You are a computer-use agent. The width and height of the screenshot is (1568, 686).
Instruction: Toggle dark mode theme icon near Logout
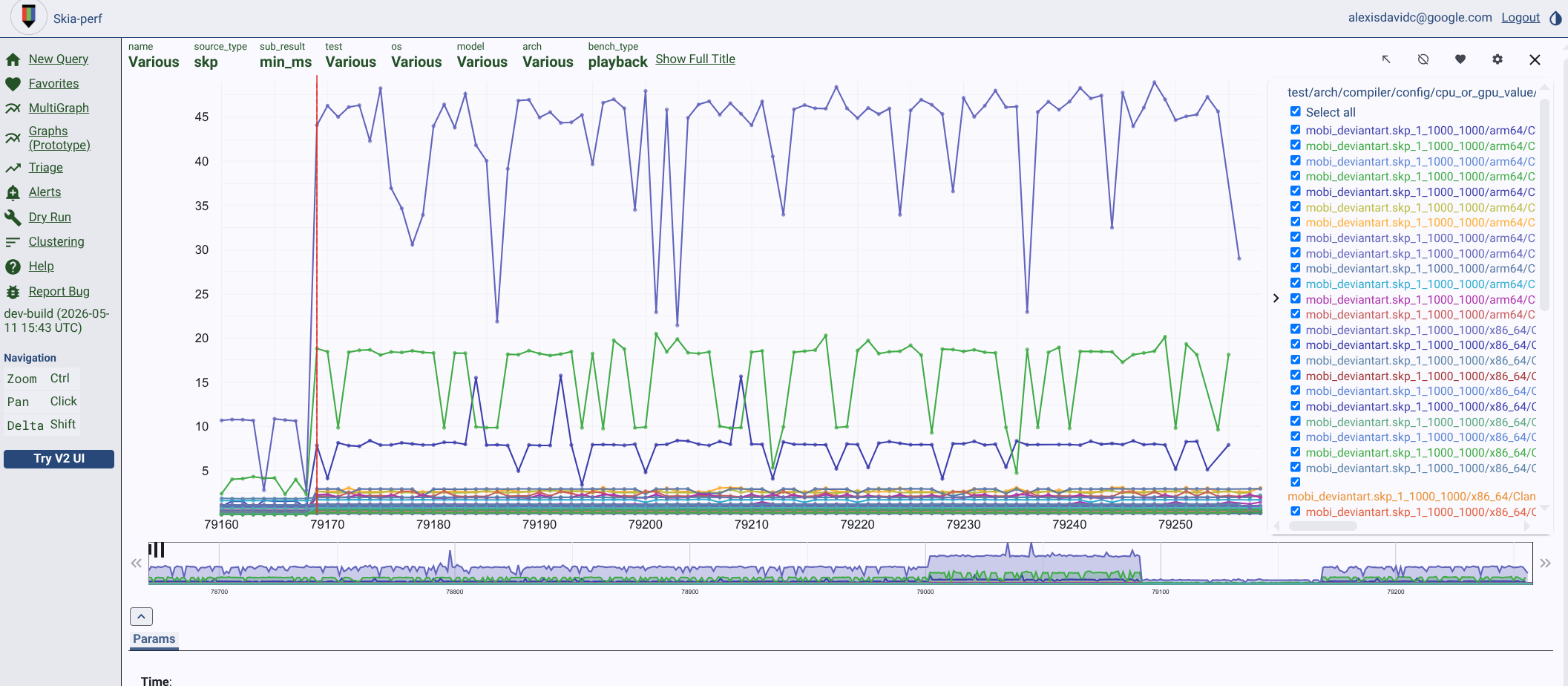(1555, 18)
